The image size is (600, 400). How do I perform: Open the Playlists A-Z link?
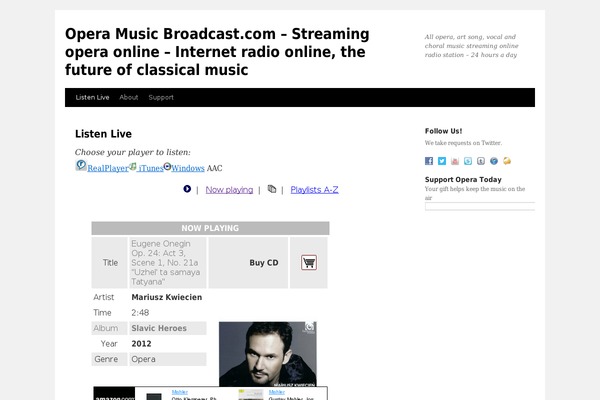314,190
